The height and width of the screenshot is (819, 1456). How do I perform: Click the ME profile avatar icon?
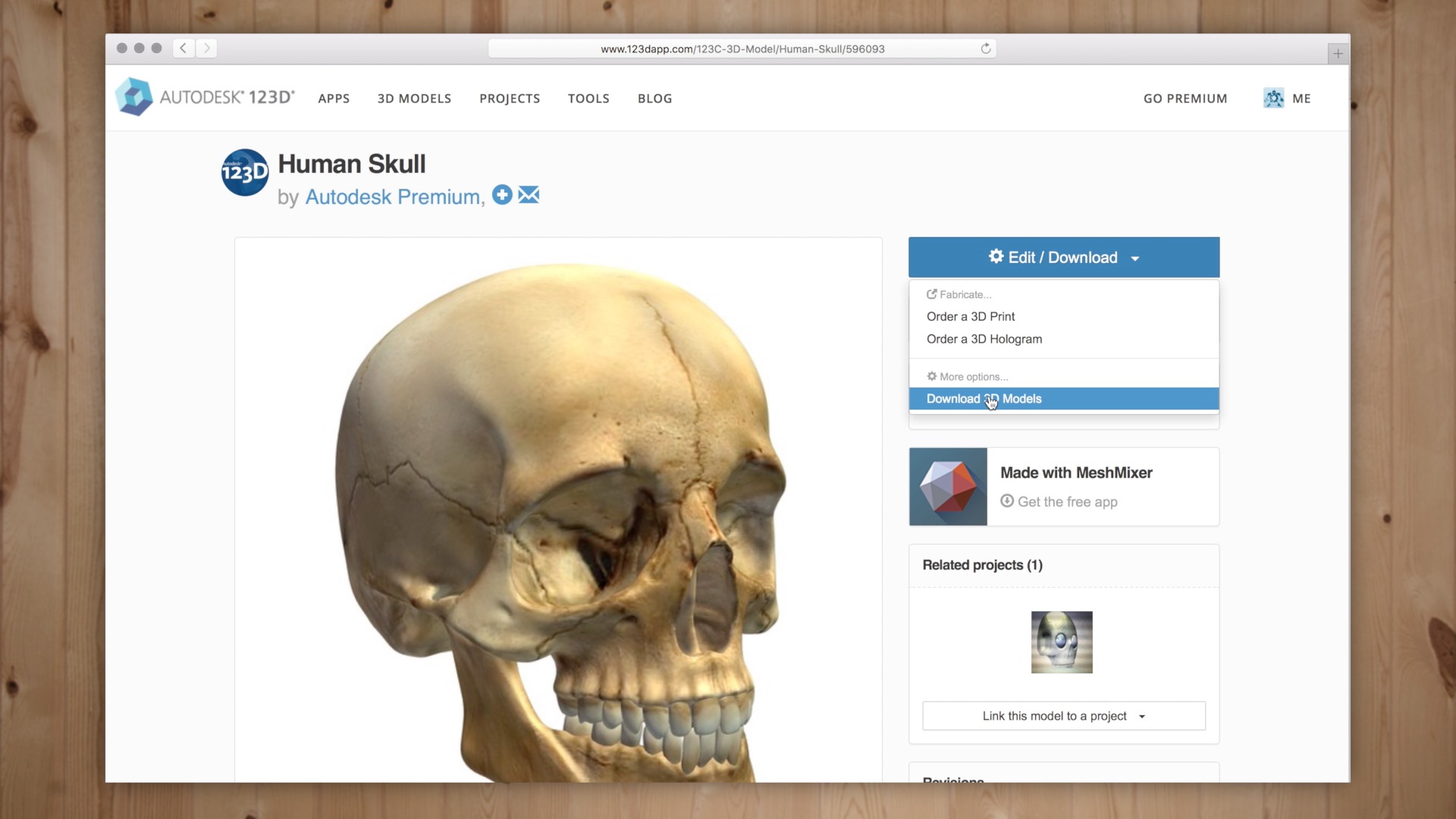1273,98
